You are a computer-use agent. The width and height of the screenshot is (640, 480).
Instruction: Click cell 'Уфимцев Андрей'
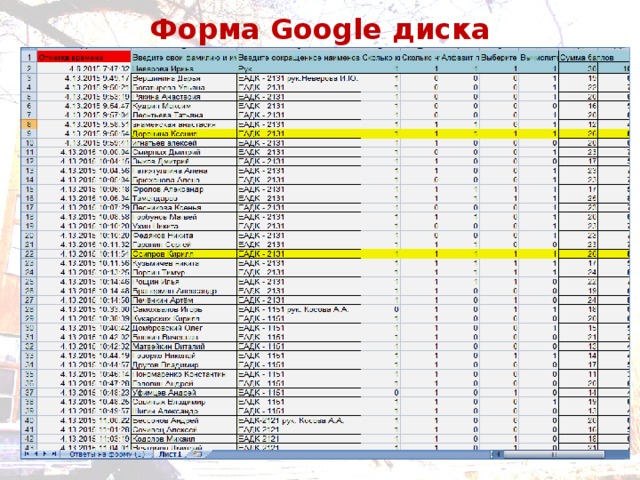click(x=184, y=392)
